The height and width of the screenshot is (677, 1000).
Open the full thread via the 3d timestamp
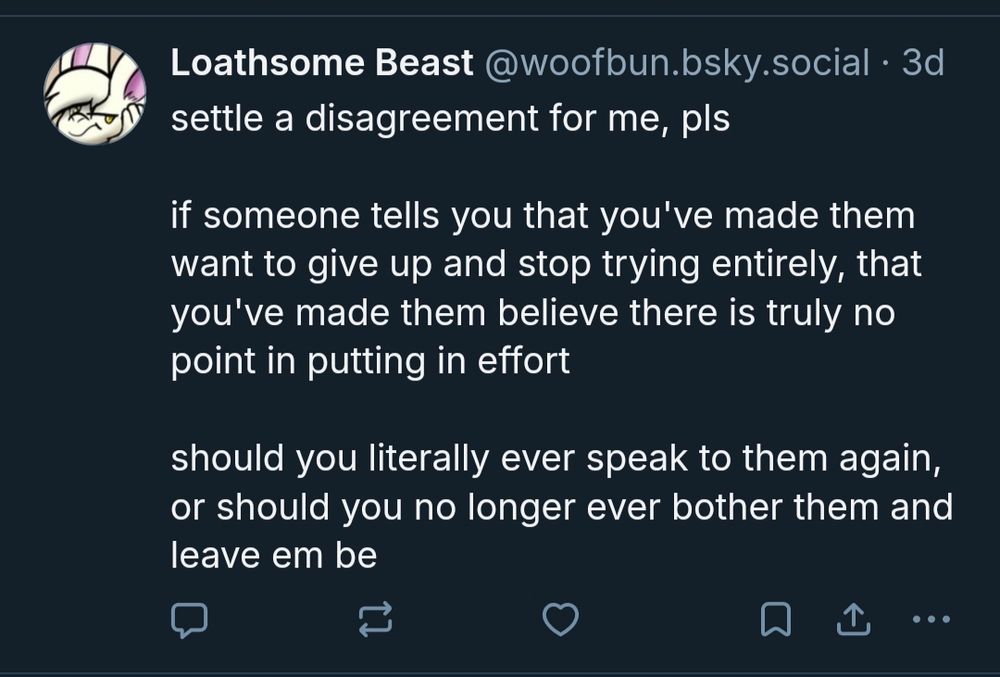click(933, 62)
